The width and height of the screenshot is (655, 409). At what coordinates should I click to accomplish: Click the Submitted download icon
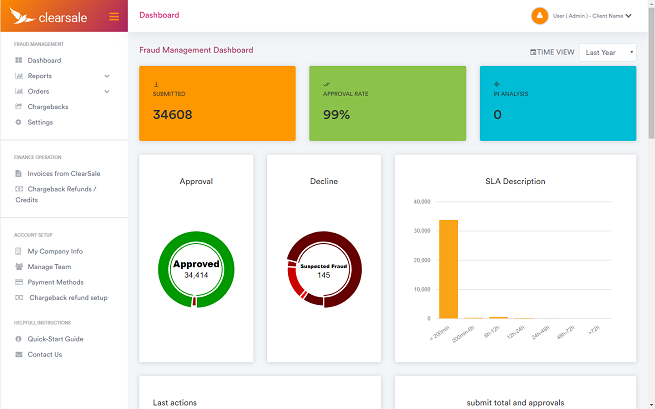tap(156, 84)
